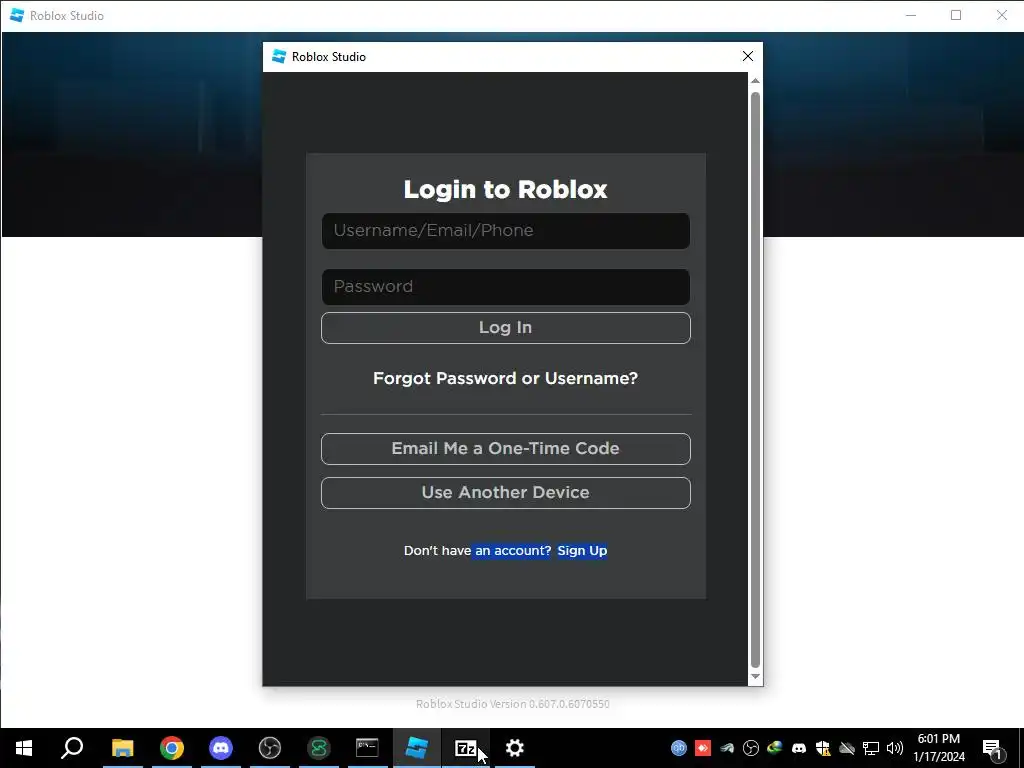This screenshot has height=768, width=1024.
Task: Close the main Roblox Studio window
Action: (1001, 15)
